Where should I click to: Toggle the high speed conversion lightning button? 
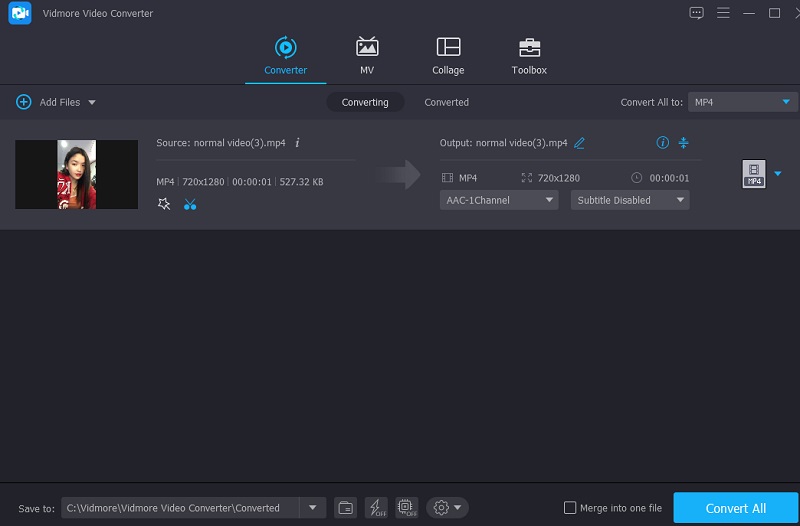point(376,508)
